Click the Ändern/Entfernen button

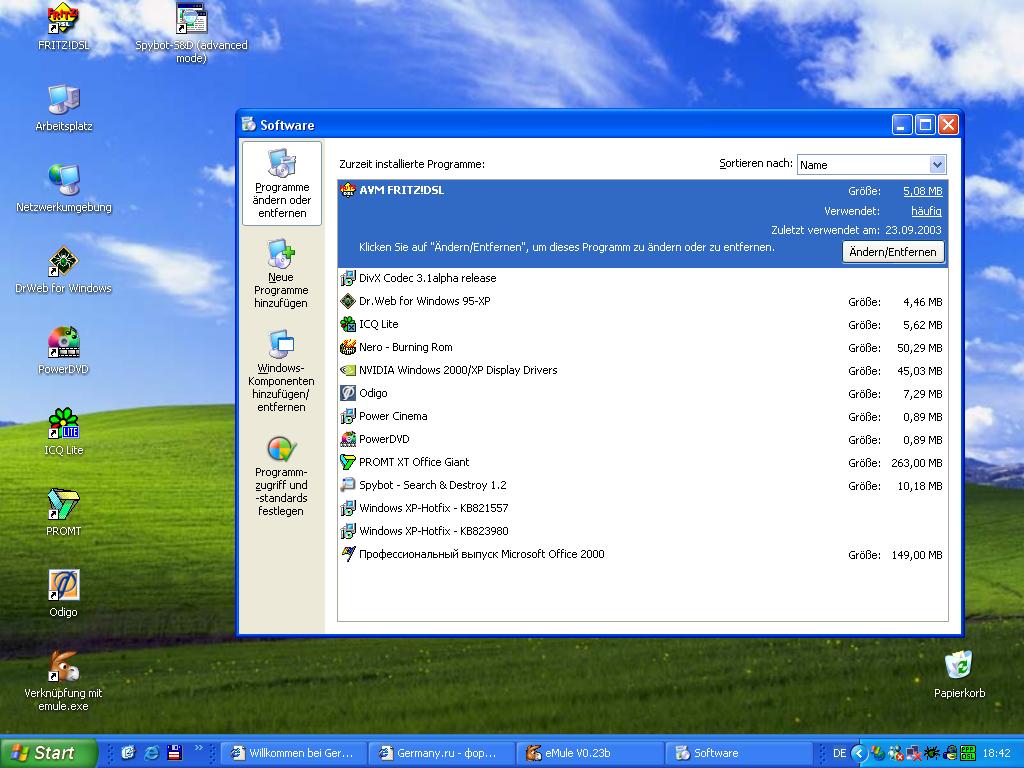click(x=893, y=252)
